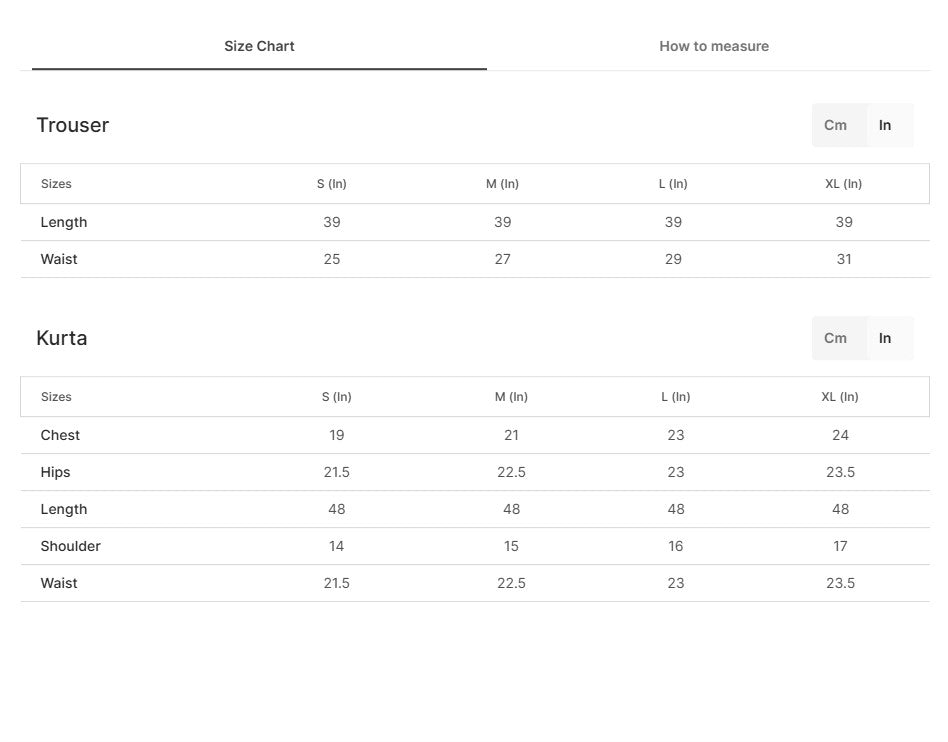This screenshot has height=742, width=948.
Task: Select the Trouser Waist row label
Action: click(59, 259)
